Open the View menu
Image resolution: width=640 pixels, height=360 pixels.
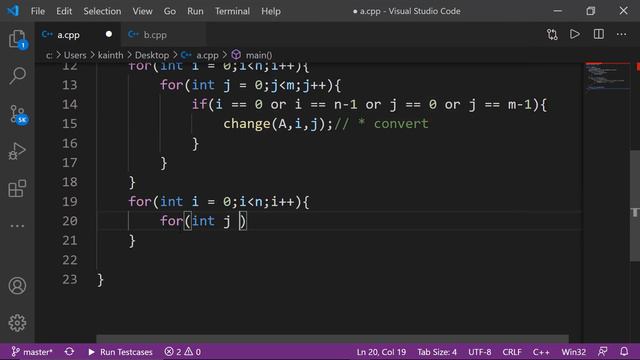point(142,11)
